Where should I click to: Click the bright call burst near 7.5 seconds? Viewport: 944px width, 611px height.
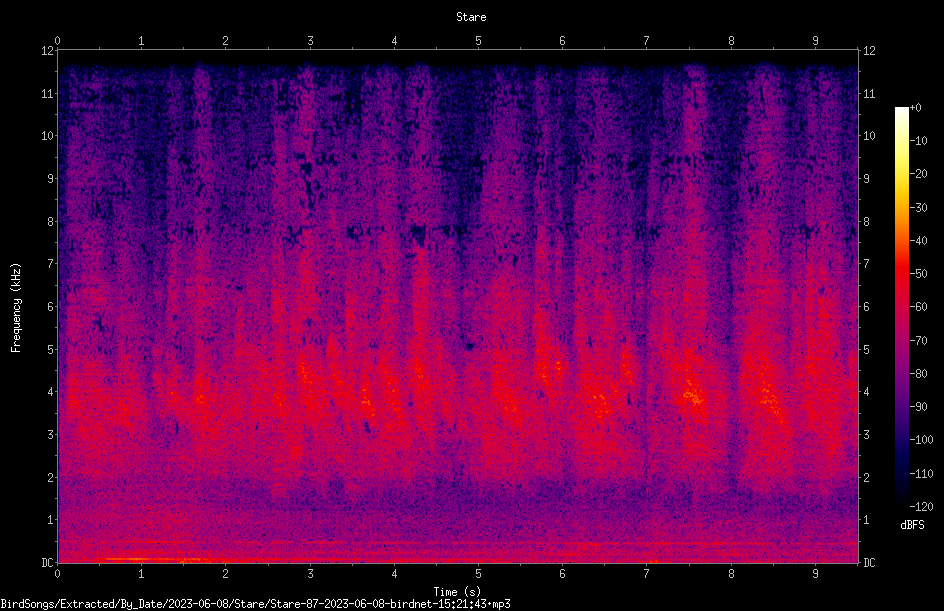[693, 395]
